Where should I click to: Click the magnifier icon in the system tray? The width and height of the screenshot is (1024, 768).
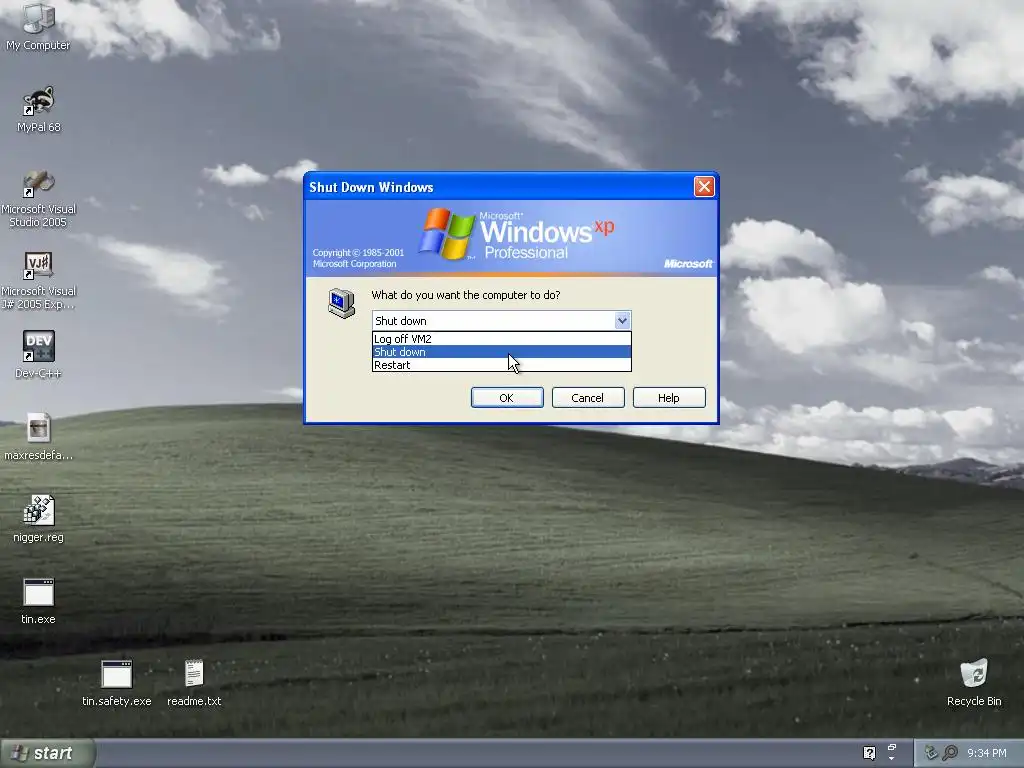[x=950, y=753]
